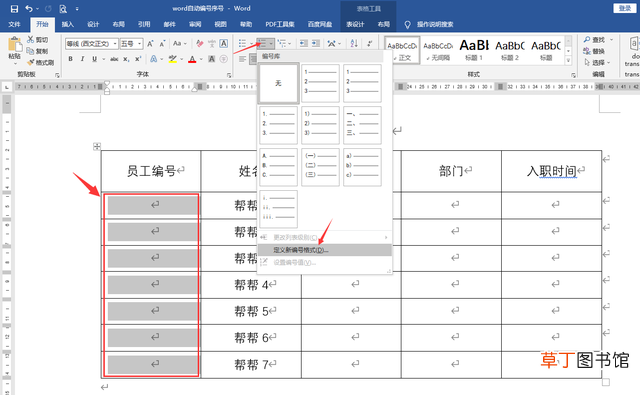Click the Sort A-Z icon

point(354,43)
